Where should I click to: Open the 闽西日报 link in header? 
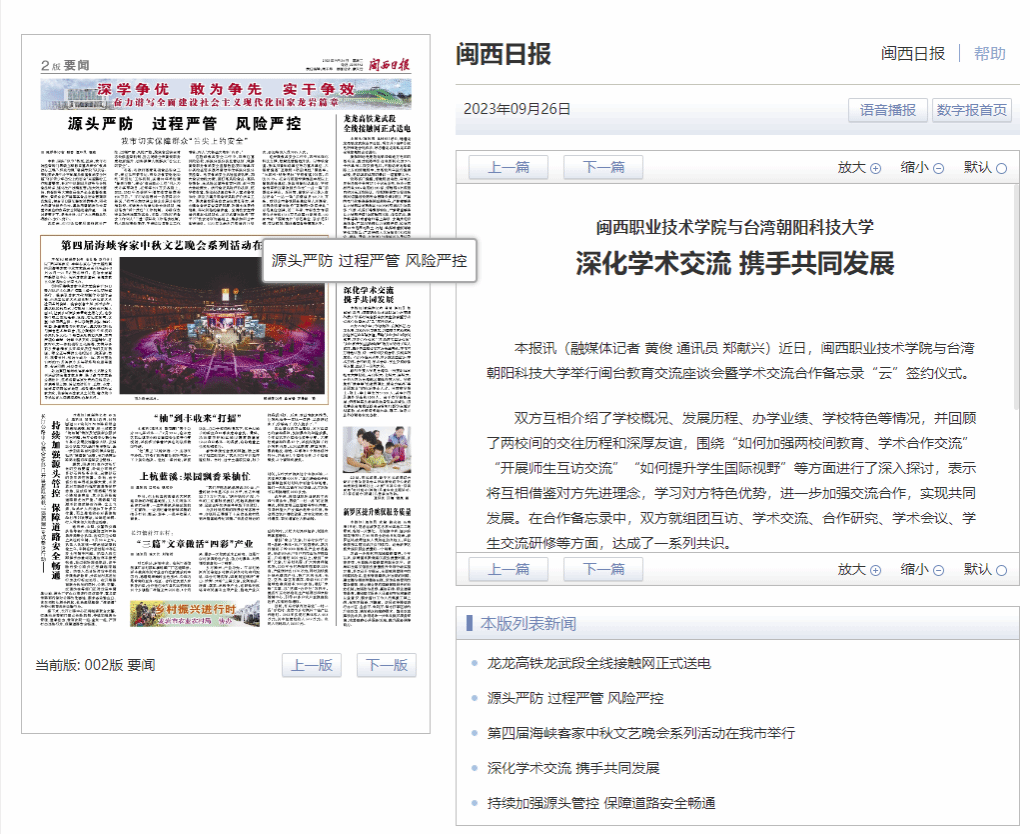[912, 54]
